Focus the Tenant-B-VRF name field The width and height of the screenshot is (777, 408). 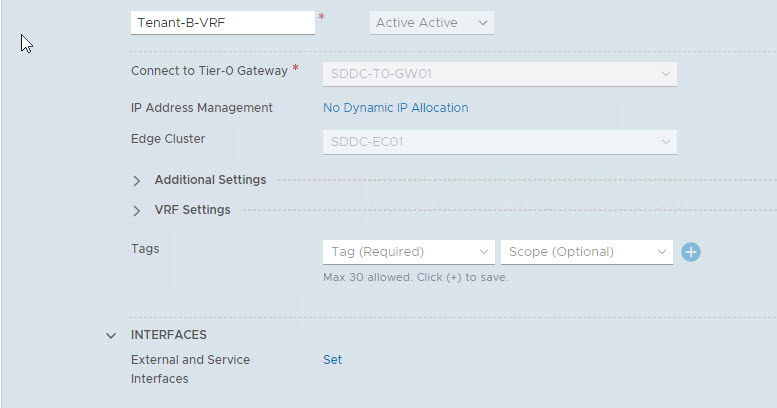[222, 23]
